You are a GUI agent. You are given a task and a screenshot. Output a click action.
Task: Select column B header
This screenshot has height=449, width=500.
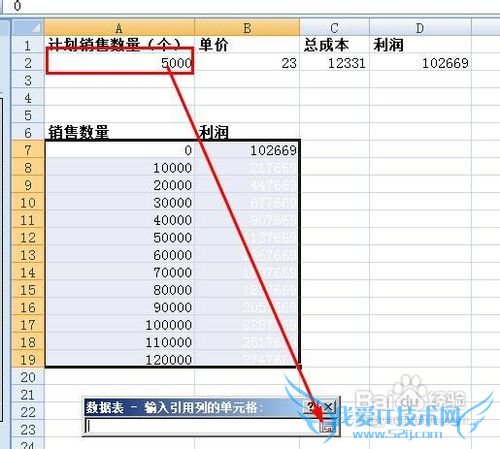pyautogui.click(x=247, y=27)
